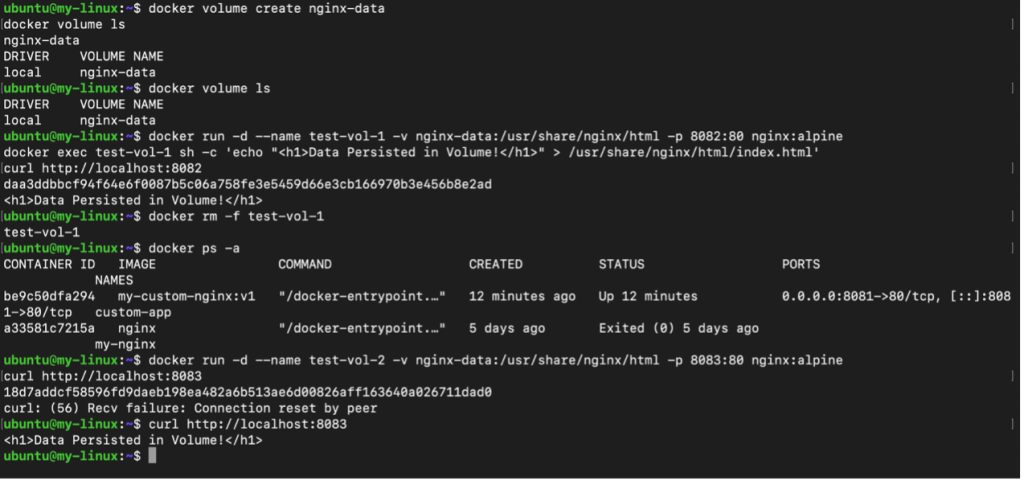Click the 'docker rm -f test-vol-1' command
The width and height of the screenshot is (1024, 481).
pos(236,216)
